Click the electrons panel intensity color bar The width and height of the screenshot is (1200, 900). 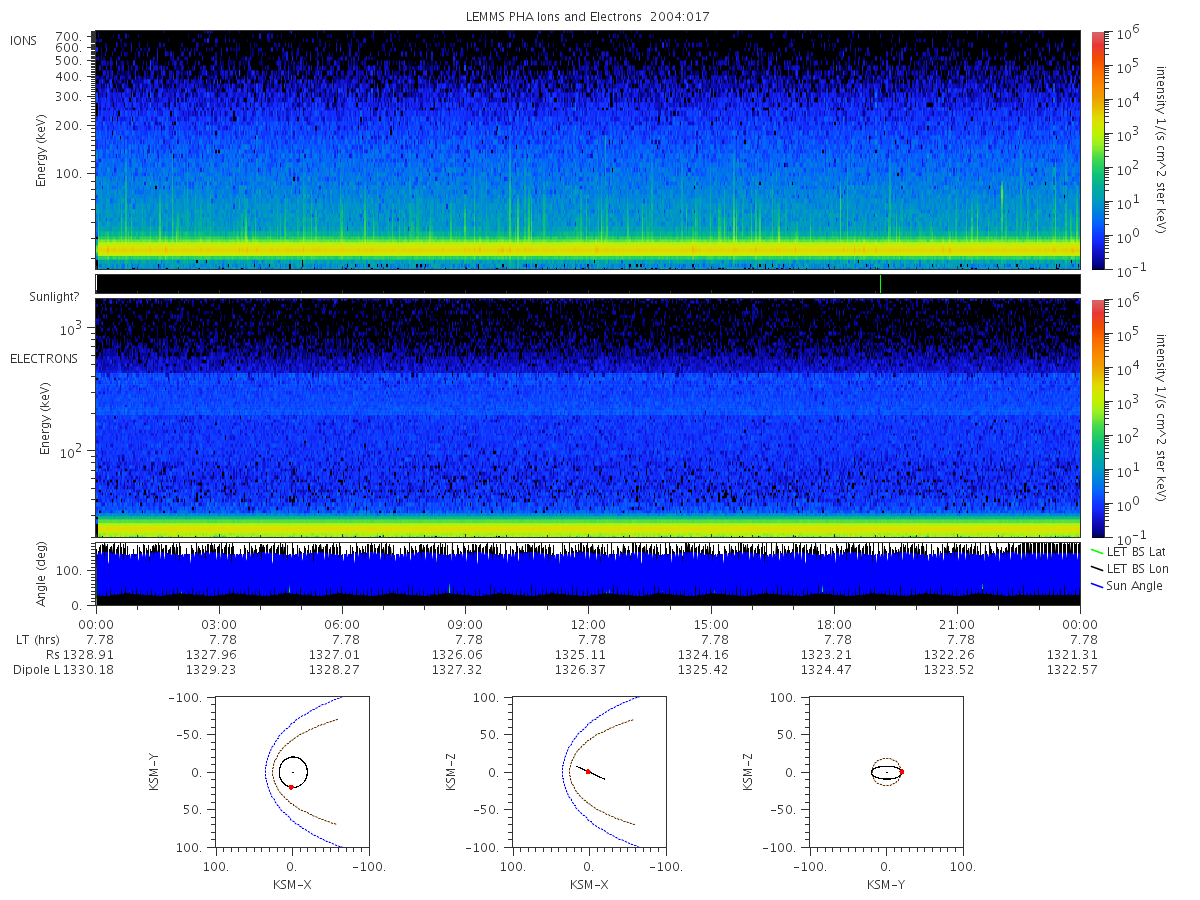[1097, 418]
